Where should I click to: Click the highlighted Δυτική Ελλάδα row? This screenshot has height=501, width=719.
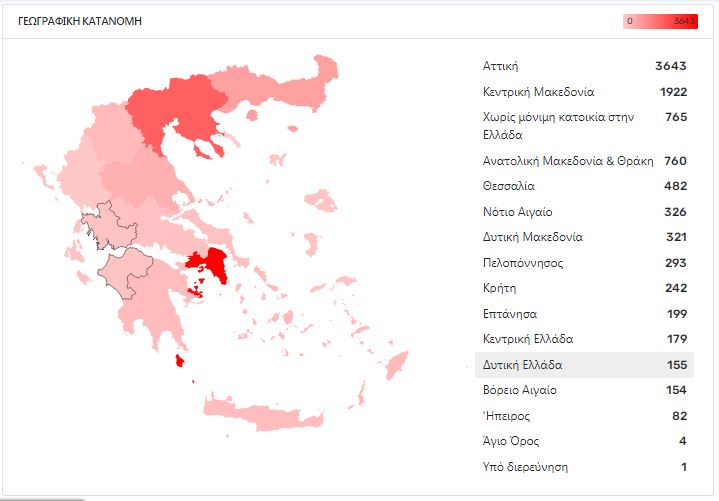tap(584, 365)
